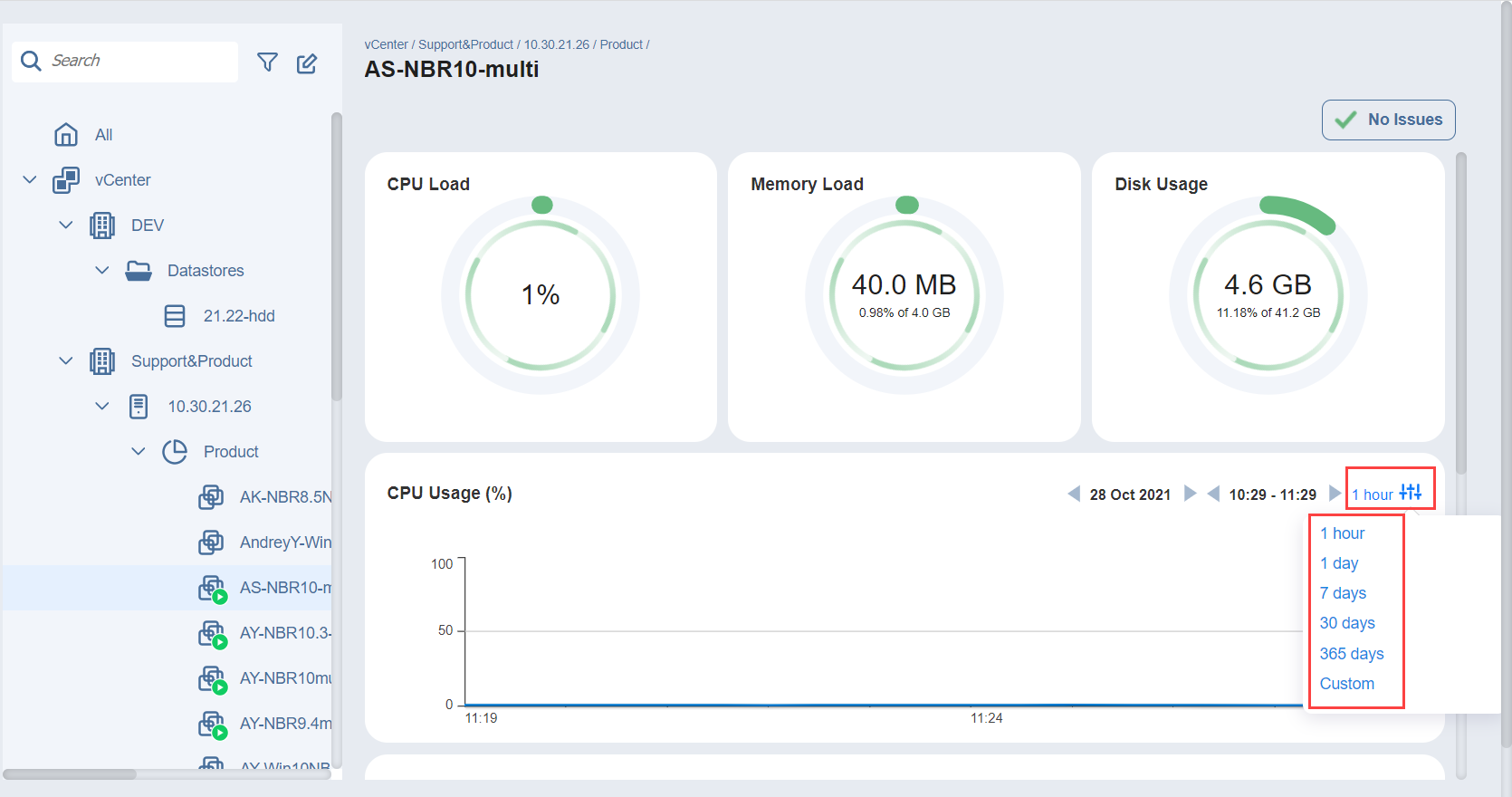Select 1 hour from period menu
This screenshot has height=797, width=1512.
click(x=1342, y=533)
